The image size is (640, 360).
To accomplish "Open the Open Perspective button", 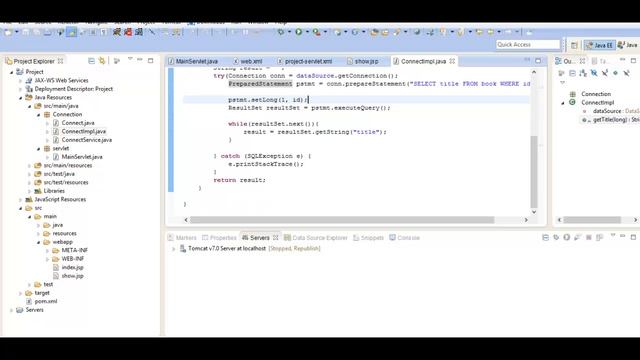I will point(574,45).
